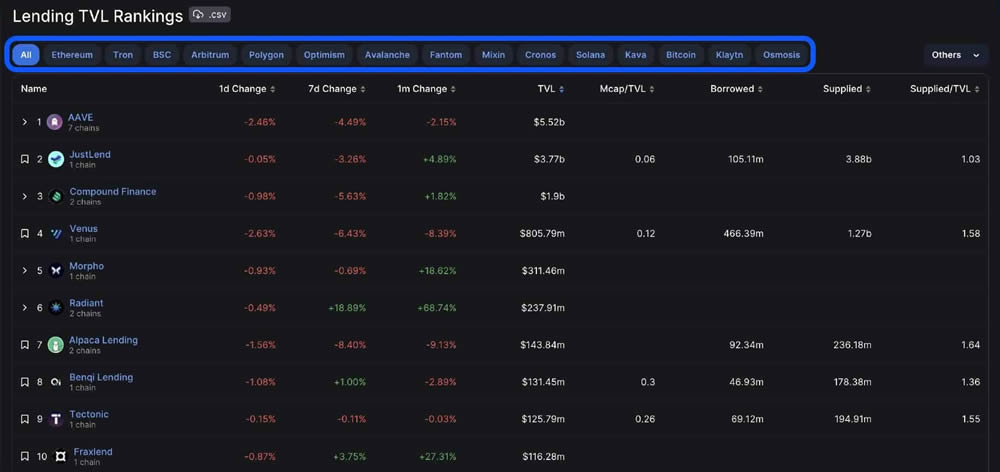1000x472 pixels.
Task: Open the Others chain dropdown
Action: [x=956, y=55]
